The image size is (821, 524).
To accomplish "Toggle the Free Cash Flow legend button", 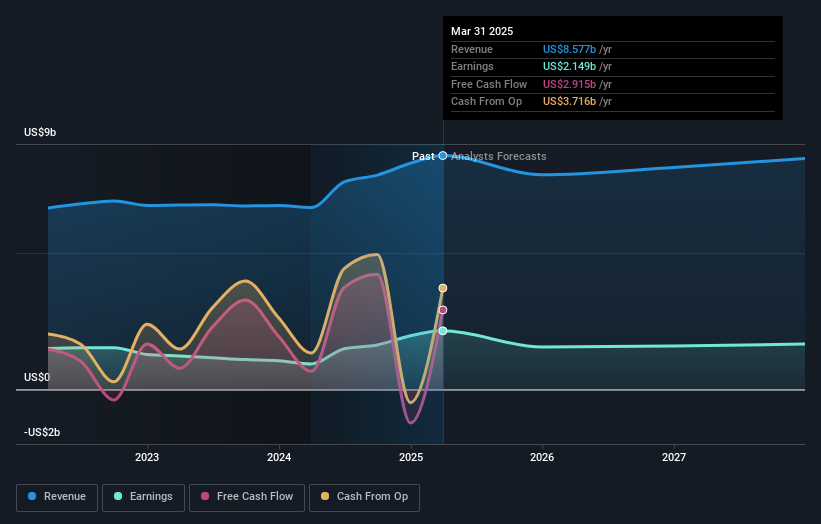I will 247,497.
